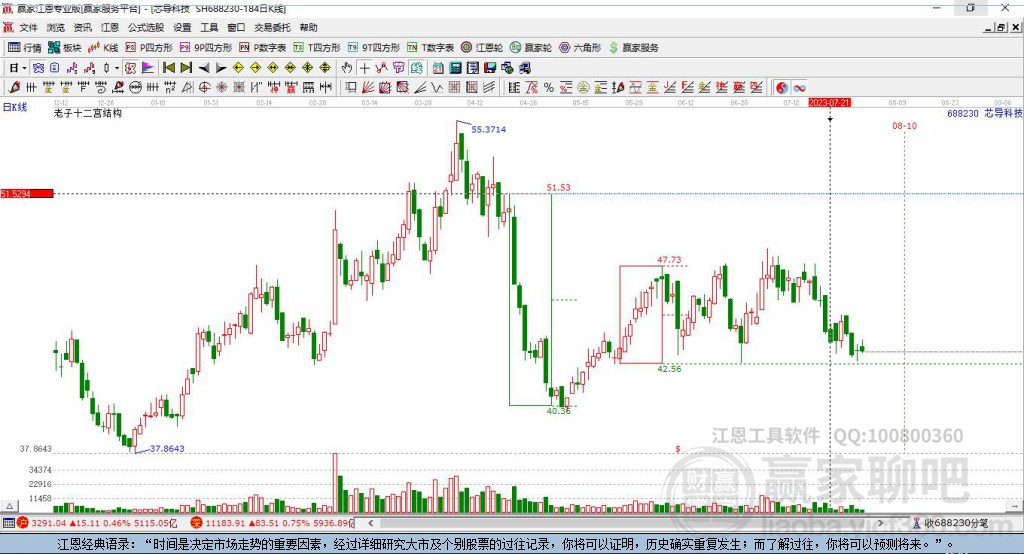Click the infinity loop icon
Screen dimensions: 1024x554
799,88
